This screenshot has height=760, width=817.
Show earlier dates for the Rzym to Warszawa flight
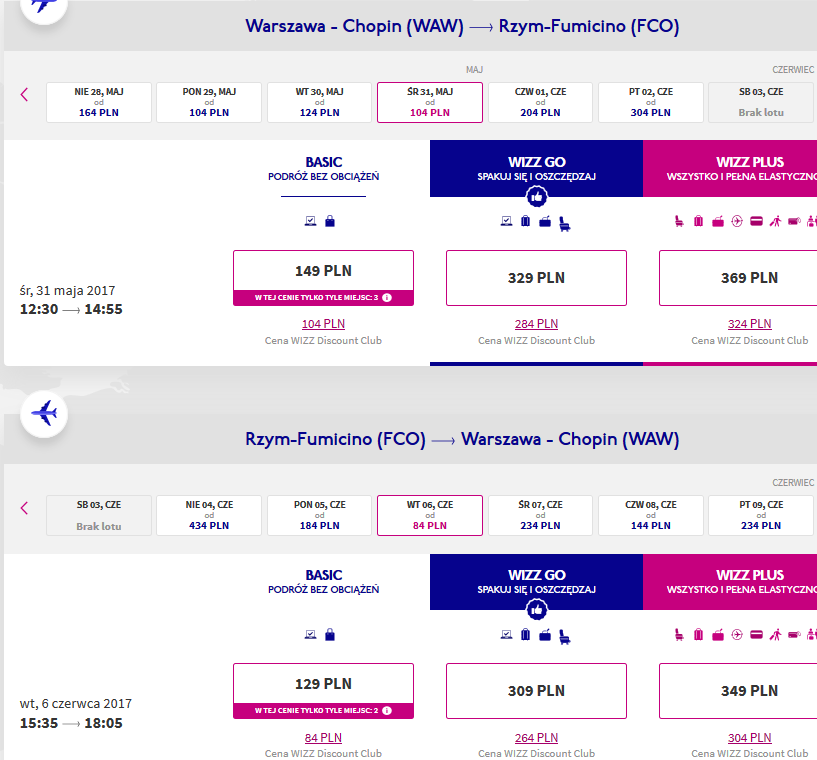[24, 508]
